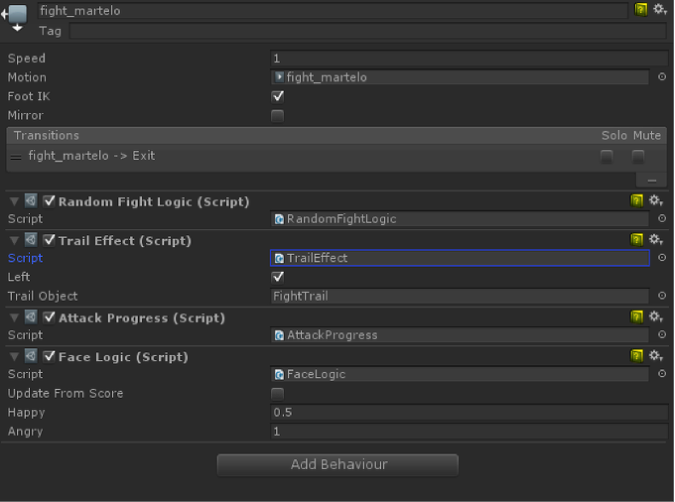The image size is (675, 502).
Task: Disable the Face Logic behaviour checkbox
Action: click(x=49, y=356)
